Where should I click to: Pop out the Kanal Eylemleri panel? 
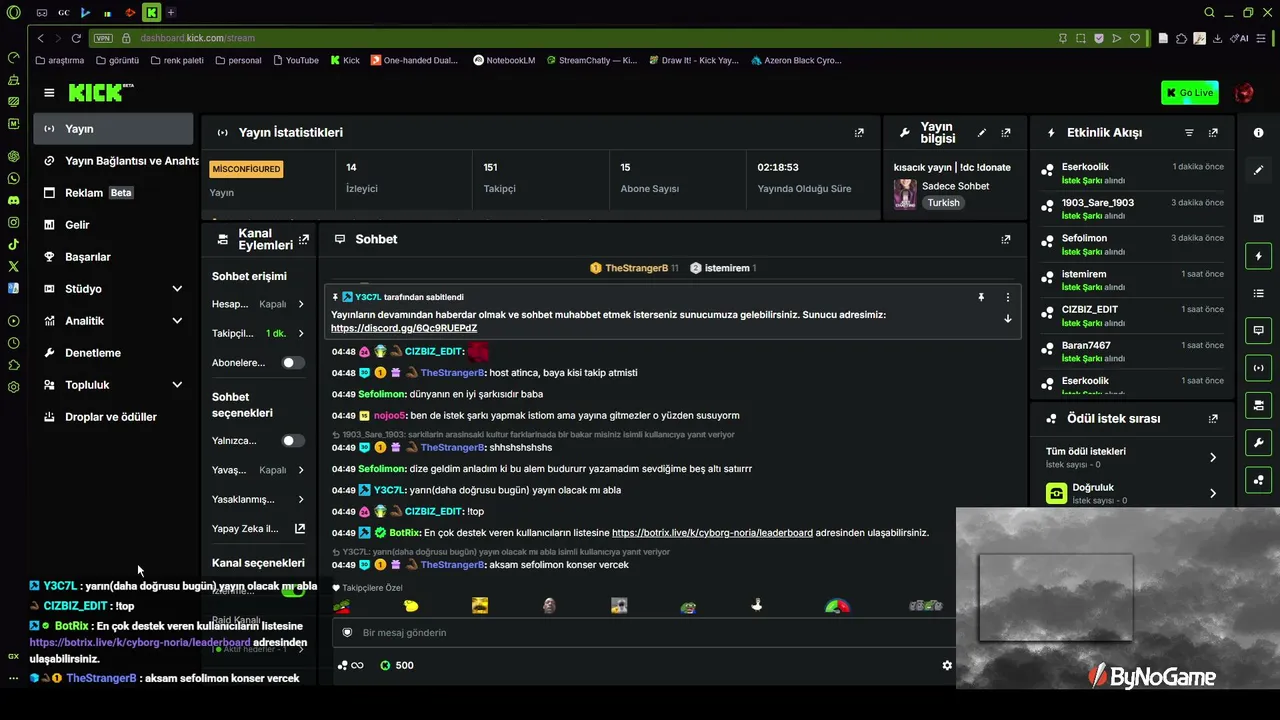tap(304, 239)
